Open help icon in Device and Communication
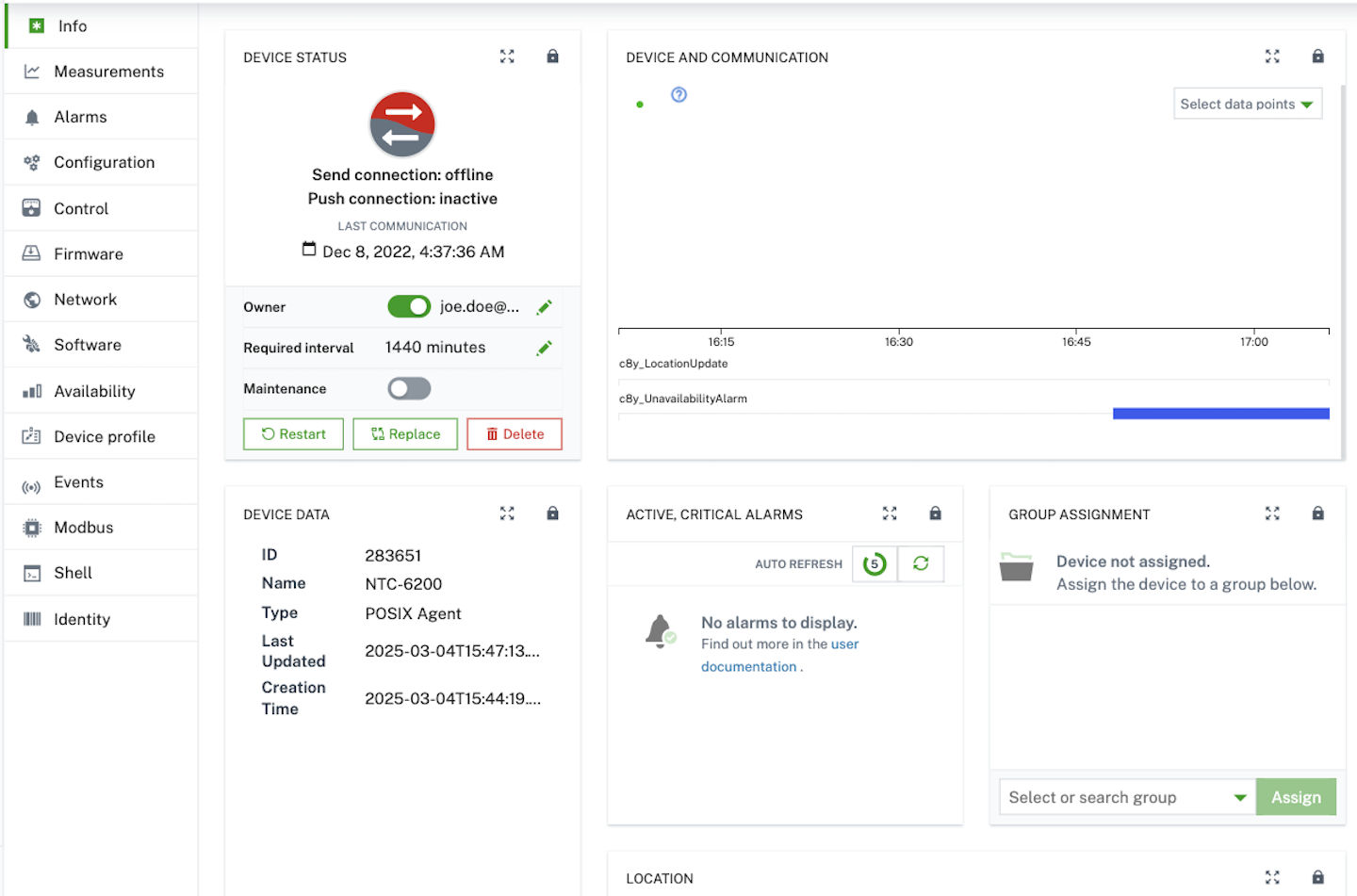This screenshot has width=1357, height=896. click(x=678, y=95)
